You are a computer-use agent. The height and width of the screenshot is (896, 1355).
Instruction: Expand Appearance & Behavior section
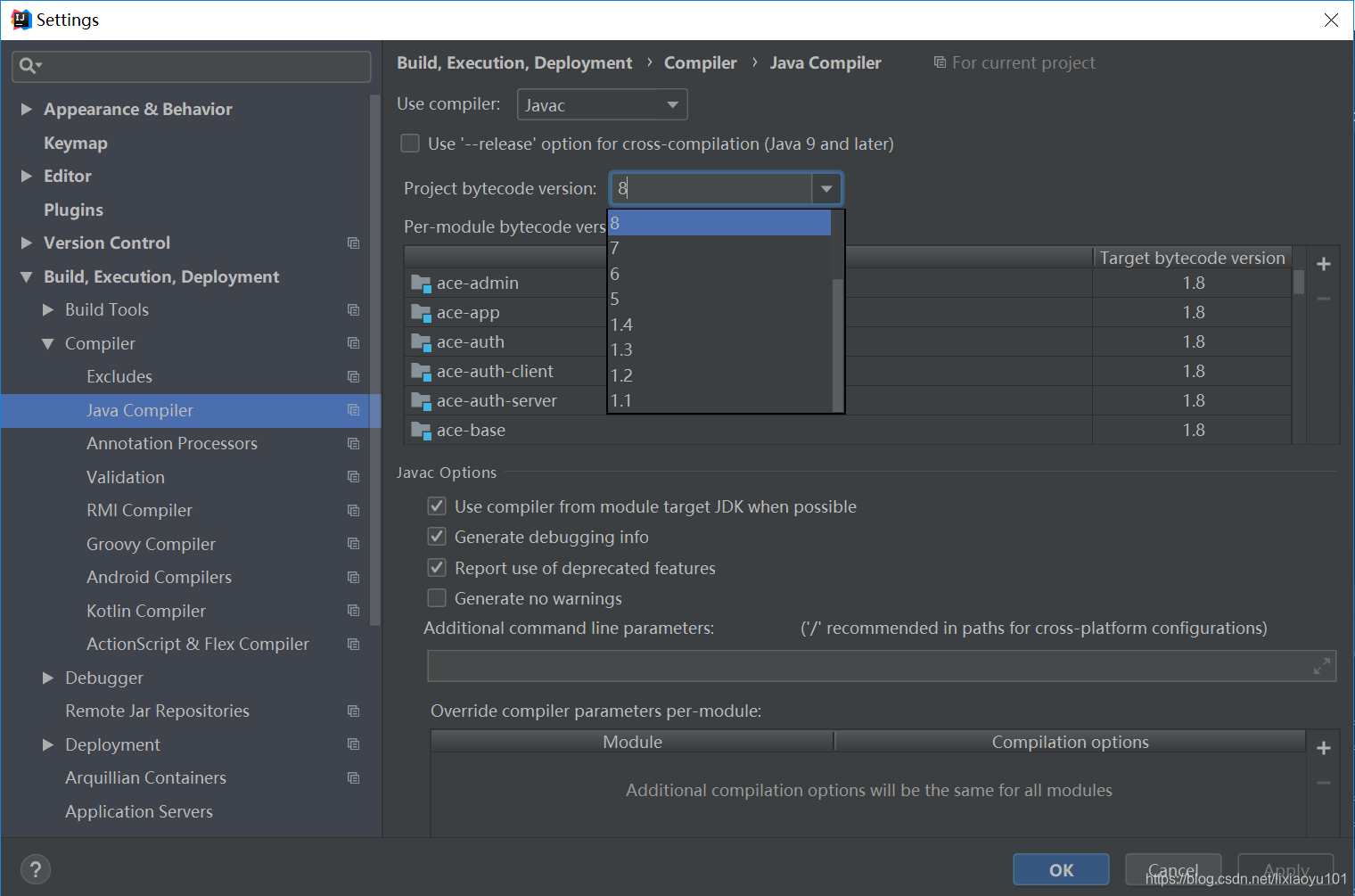tap(27, 109)
